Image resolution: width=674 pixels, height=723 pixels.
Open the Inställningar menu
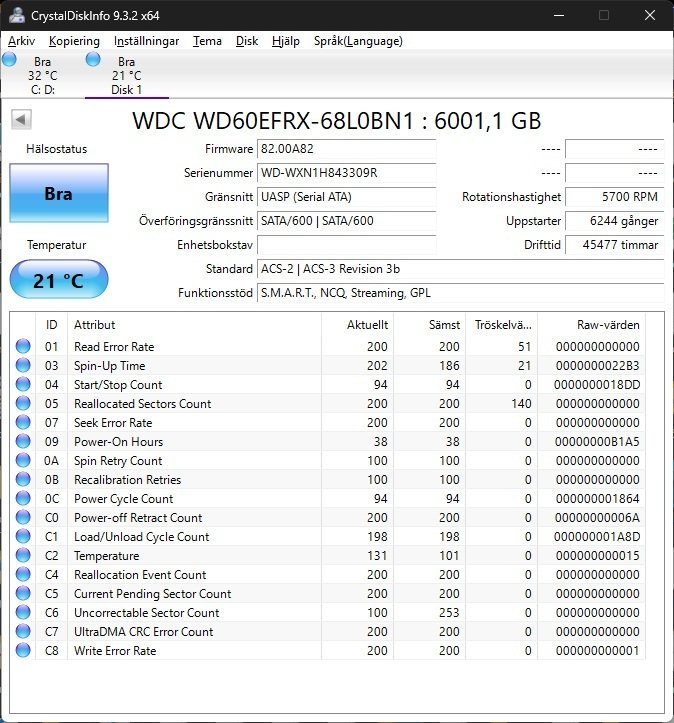147,41
